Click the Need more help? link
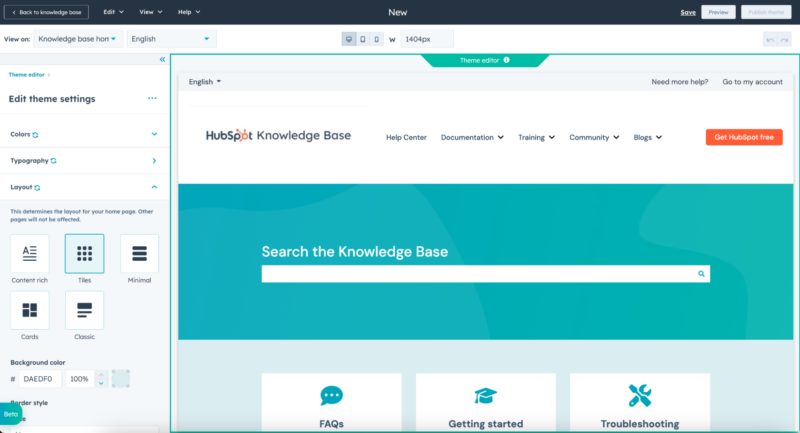 coord(680,82)
